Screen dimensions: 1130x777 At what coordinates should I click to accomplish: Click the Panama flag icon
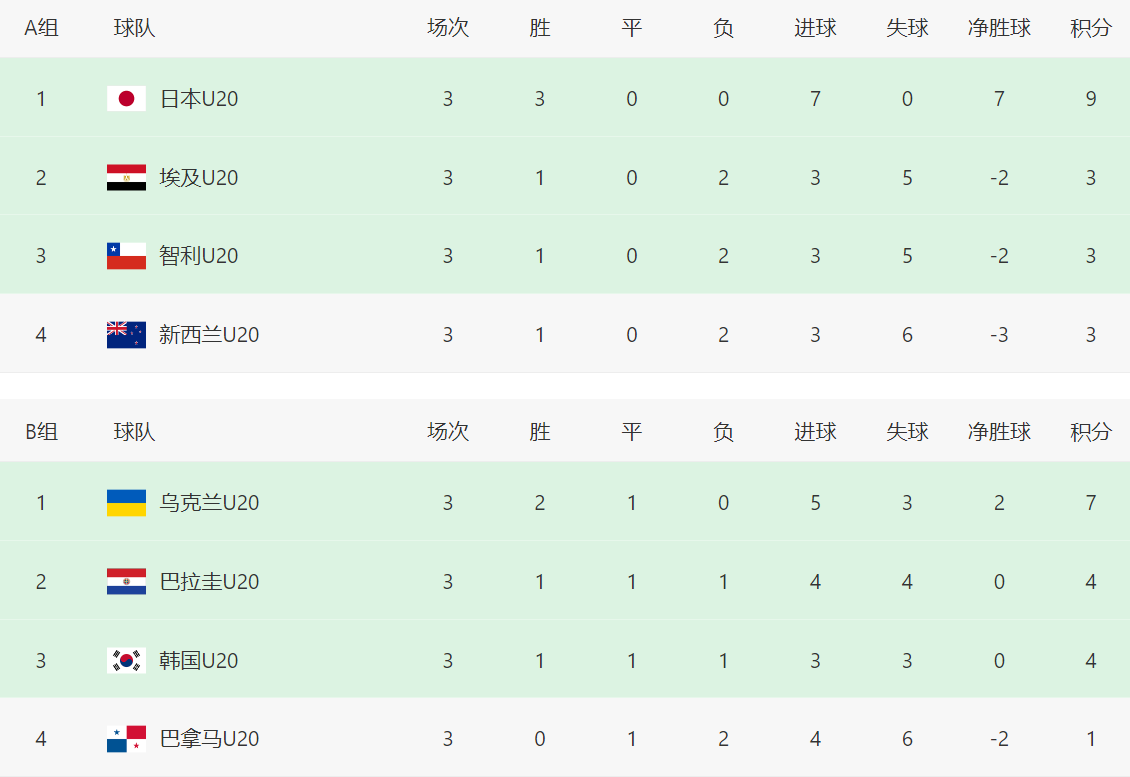(x=126, y=739)
